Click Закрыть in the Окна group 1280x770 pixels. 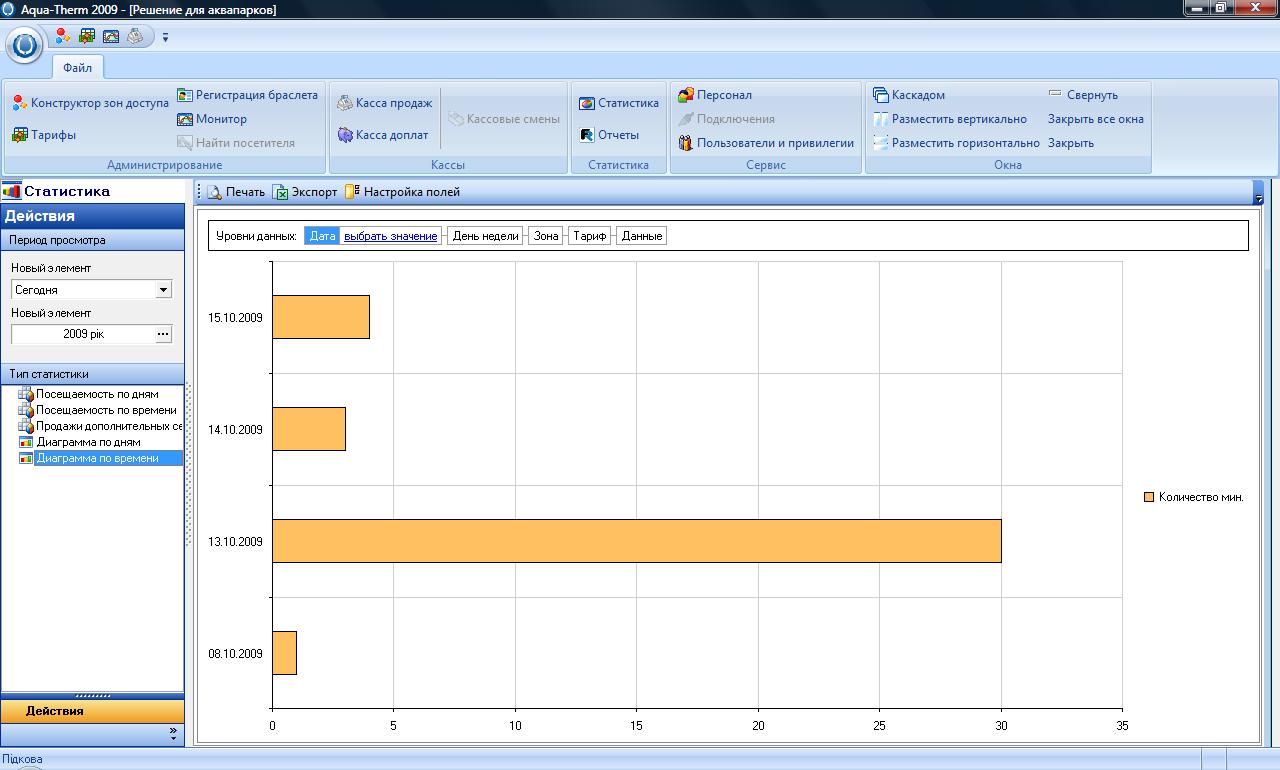[x=1071, y=143]
